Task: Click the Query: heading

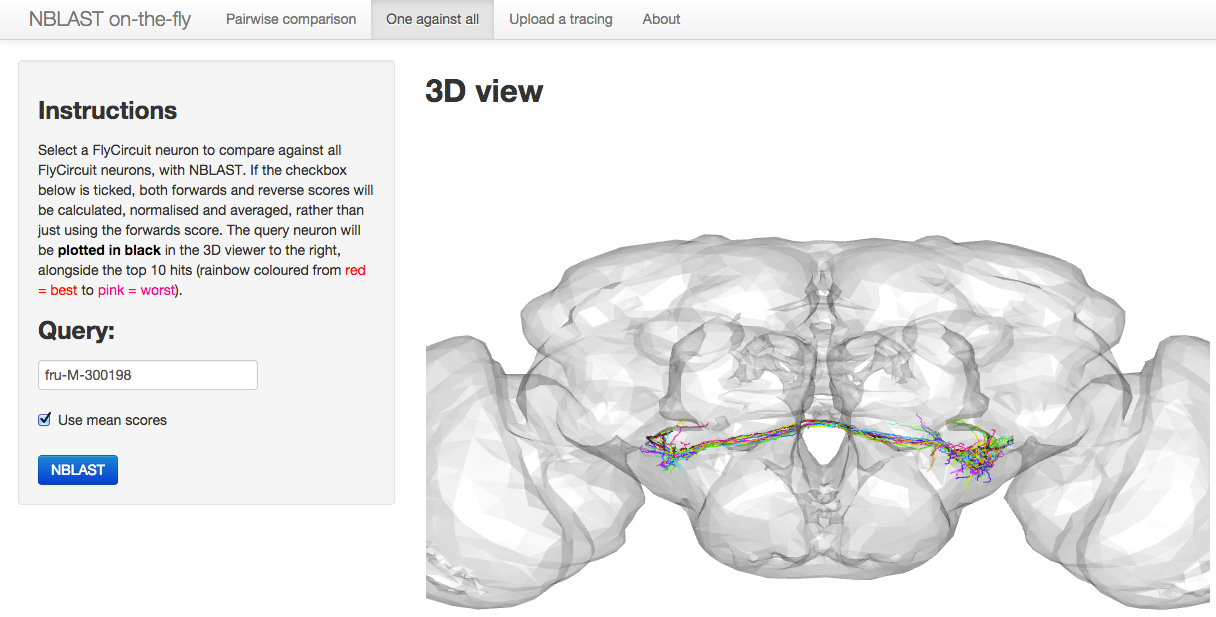Action: pyautogui.click(x=77, y=331)
